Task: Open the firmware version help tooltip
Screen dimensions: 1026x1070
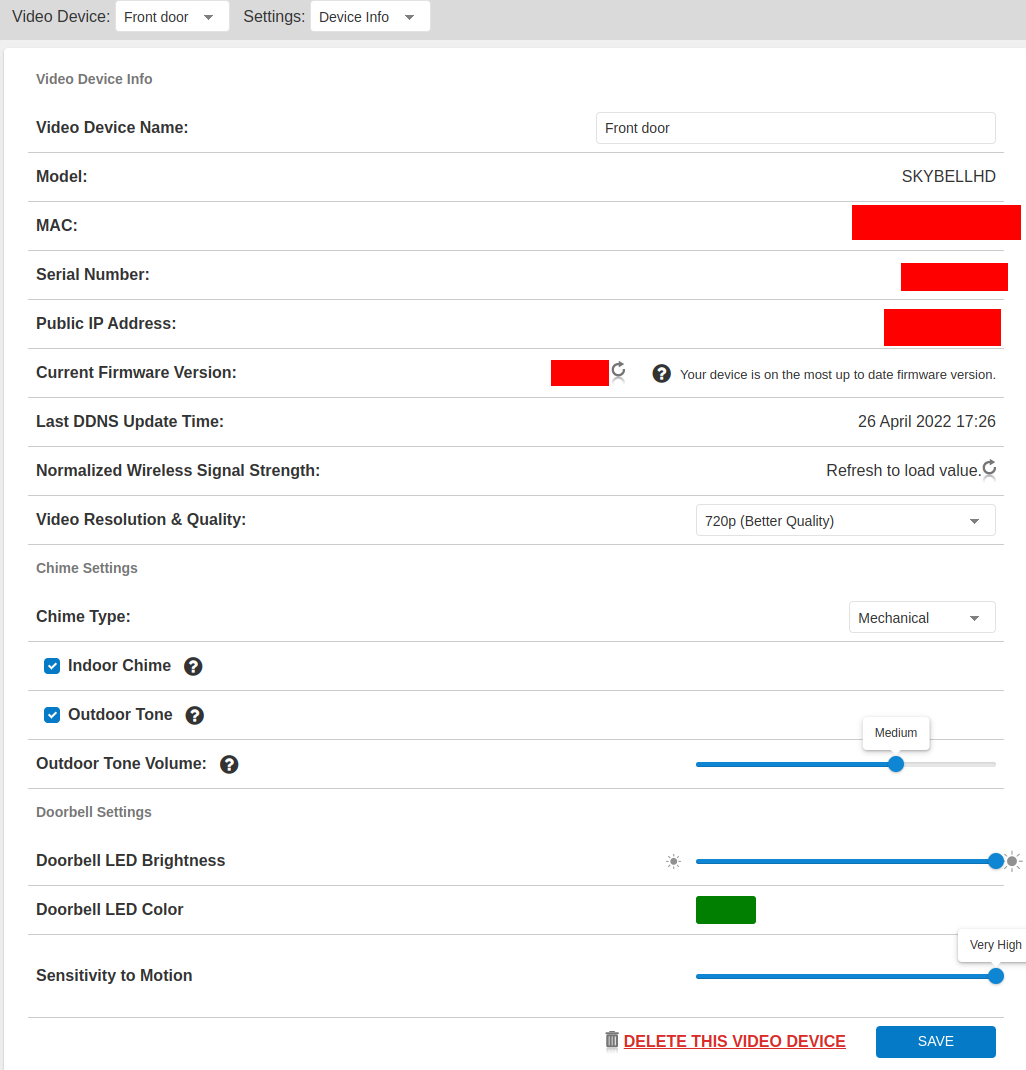Action: point(661,373)
